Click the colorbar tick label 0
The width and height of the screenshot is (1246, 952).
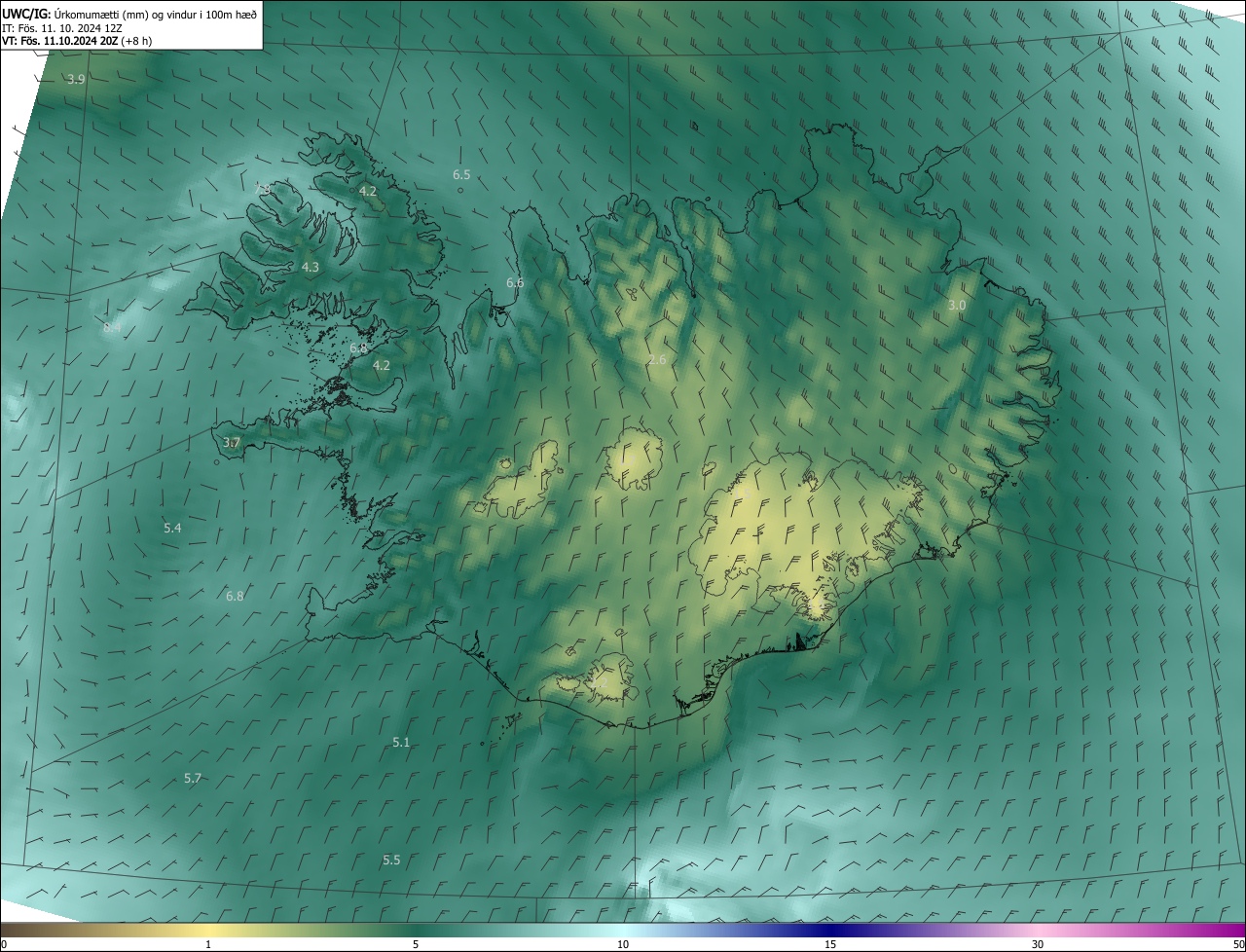pyautogui.click(x=4, y=944)
